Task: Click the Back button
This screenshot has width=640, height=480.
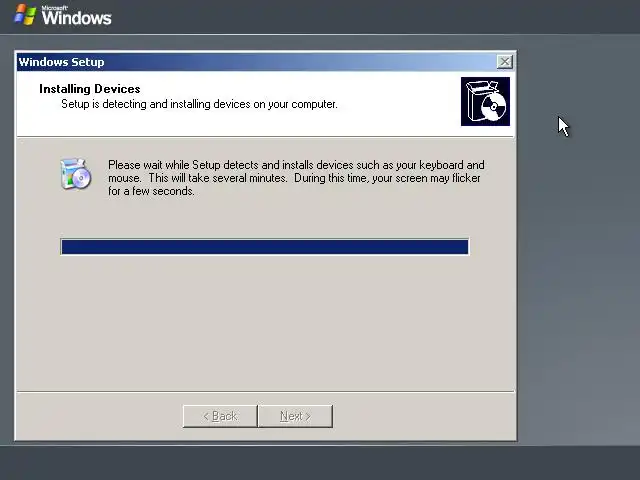Action: [x=220, y=416]
